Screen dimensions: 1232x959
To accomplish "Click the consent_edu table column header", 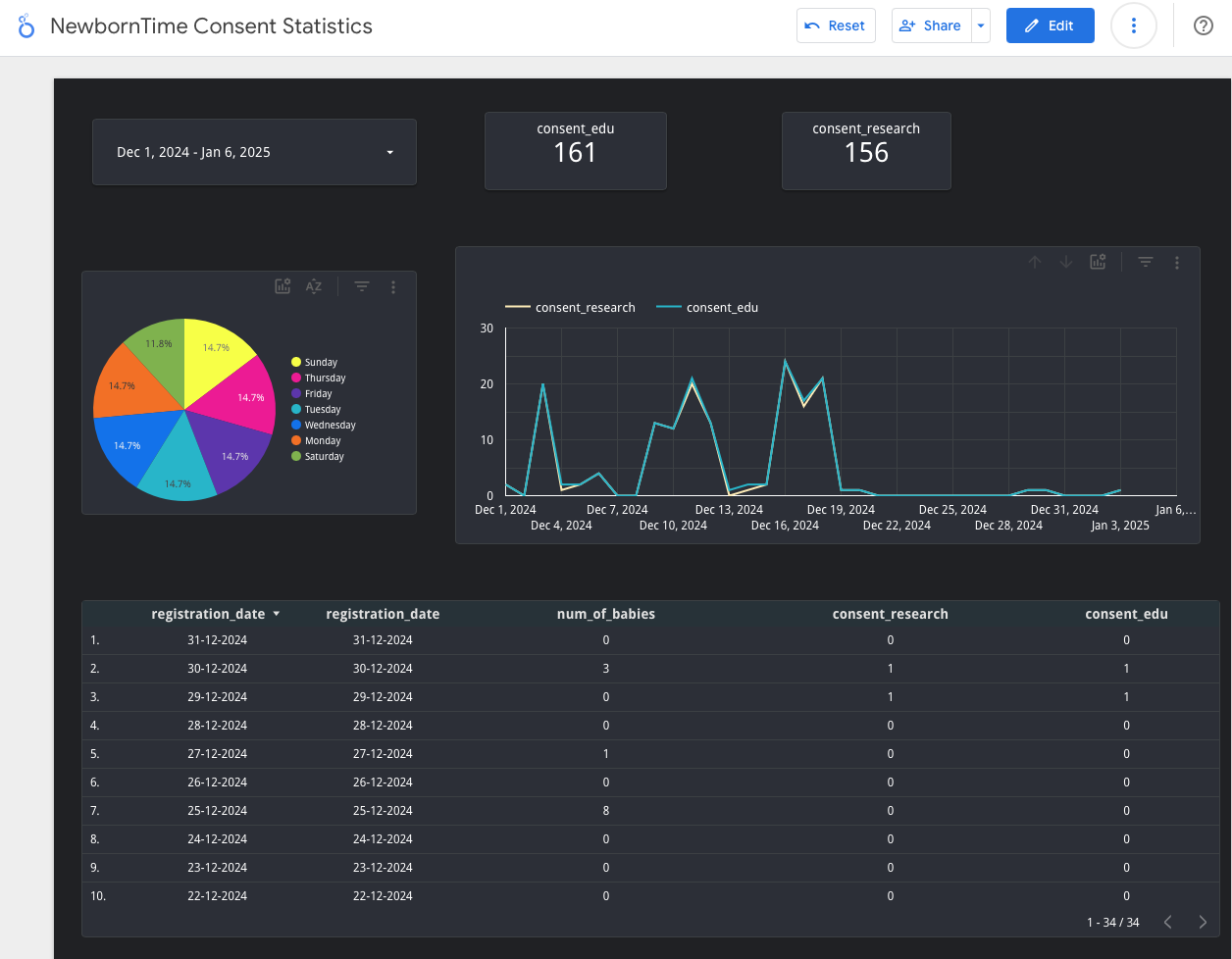I will click(1126, 614).
